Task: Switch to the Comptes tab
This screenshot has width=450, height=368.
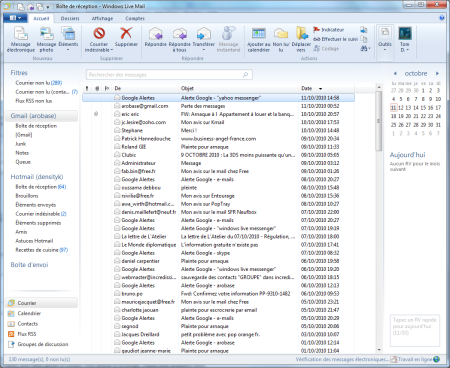Action: pos(135,18)
